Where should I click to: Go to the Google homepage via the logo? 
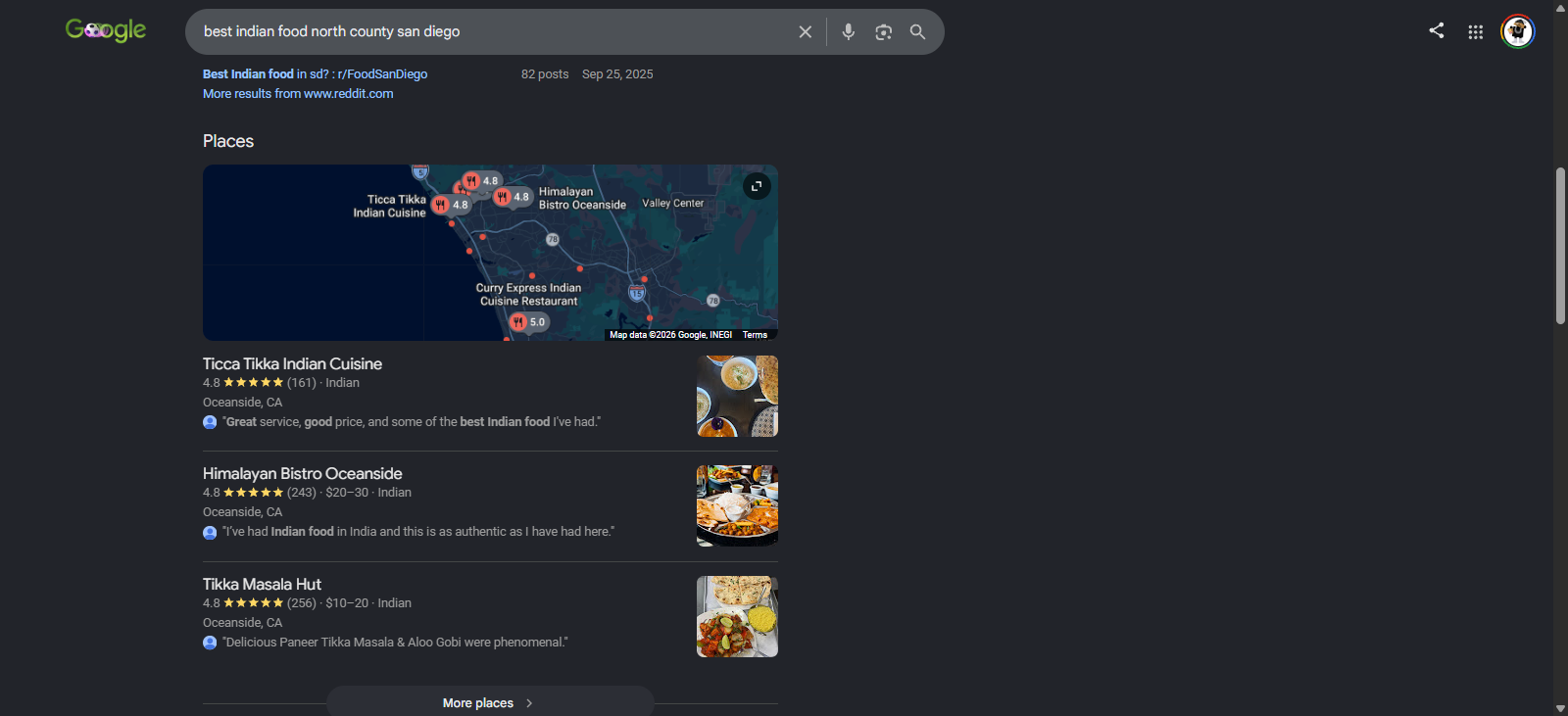pos(106,31)
